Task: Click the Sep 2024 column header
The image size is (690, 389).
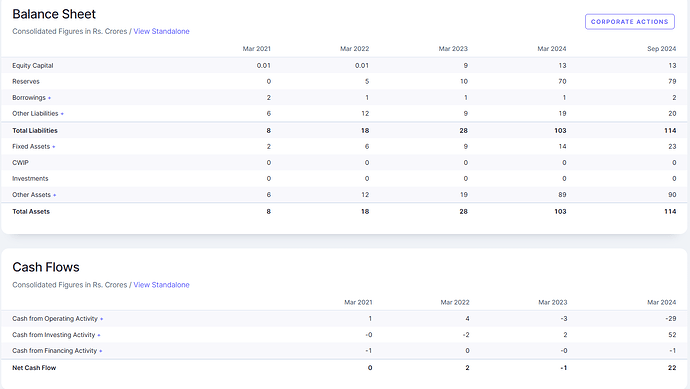Action: pyautogui.click(x=661, y=49)
